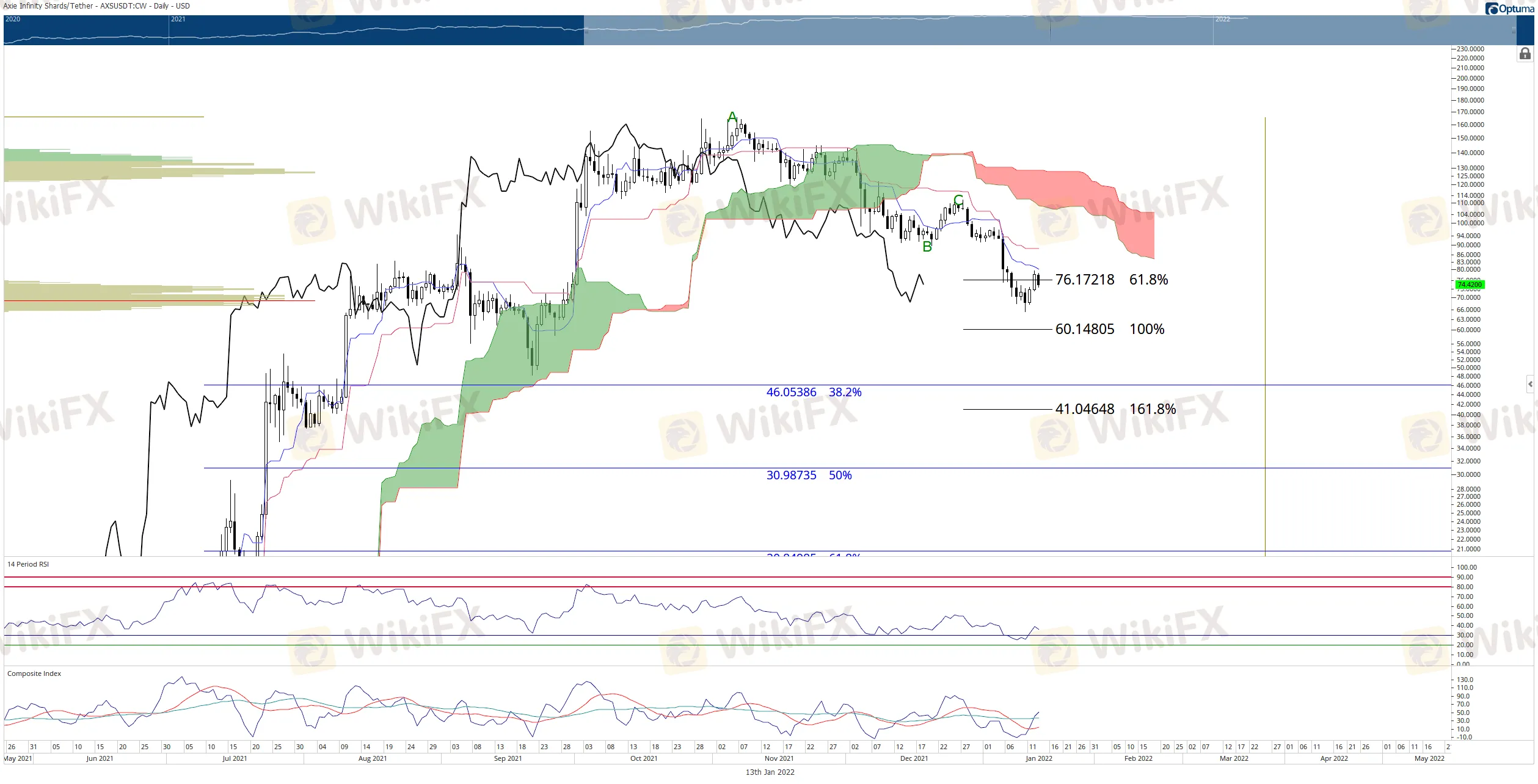Select the green wave label C

[x=958, y=200]
